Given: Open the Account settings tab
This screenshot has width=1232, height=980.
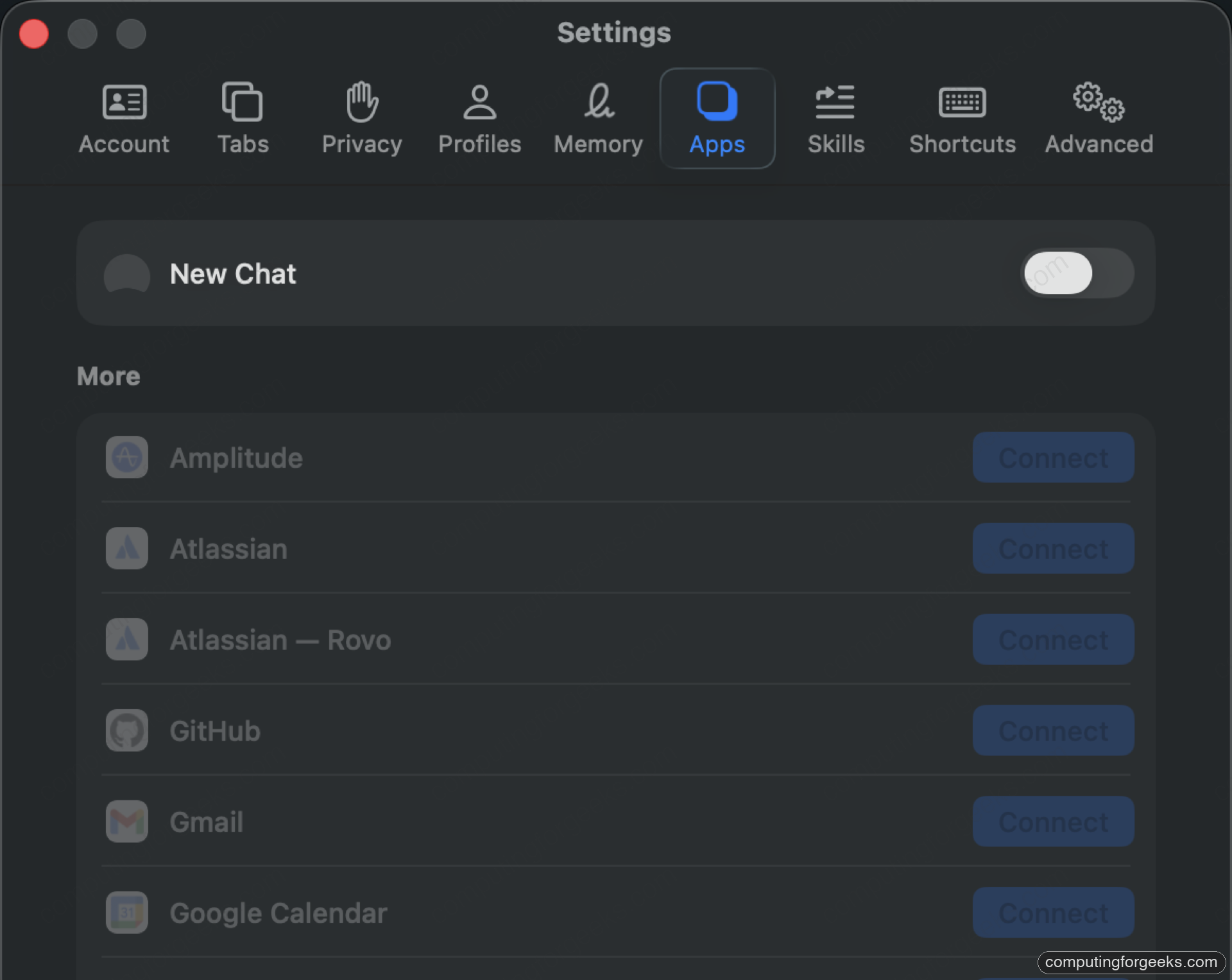Looking at the screenshot, I should [124, 119].
